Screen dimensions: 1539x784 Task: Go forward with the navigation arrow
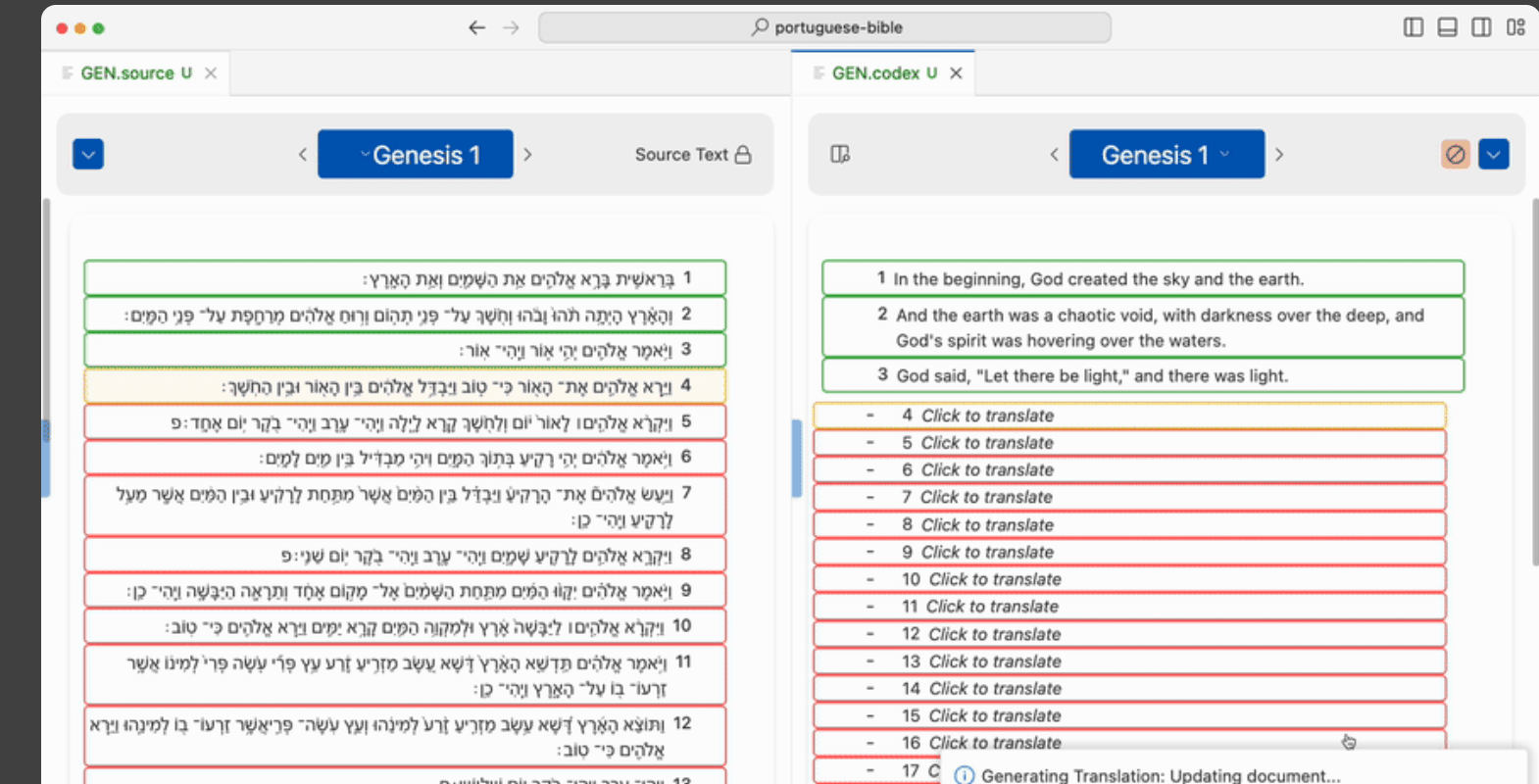tap(511, 27)
